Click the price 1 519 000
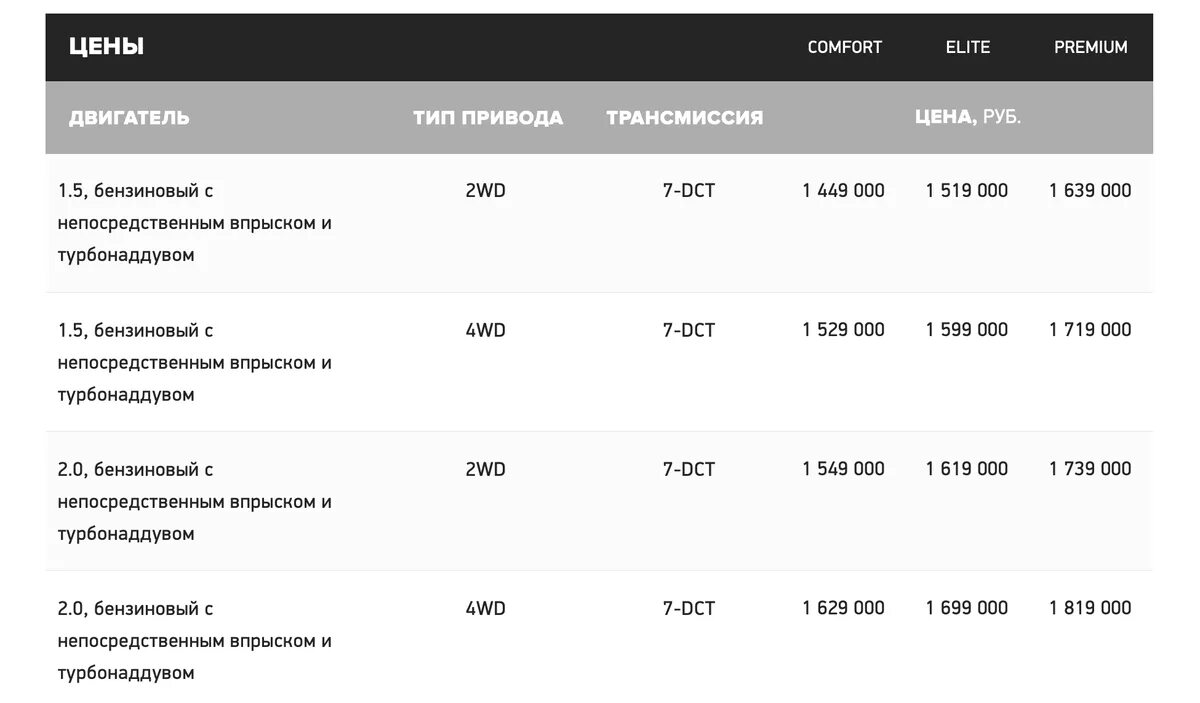The width and height of the screenshot is (1200, 703). 967,190
